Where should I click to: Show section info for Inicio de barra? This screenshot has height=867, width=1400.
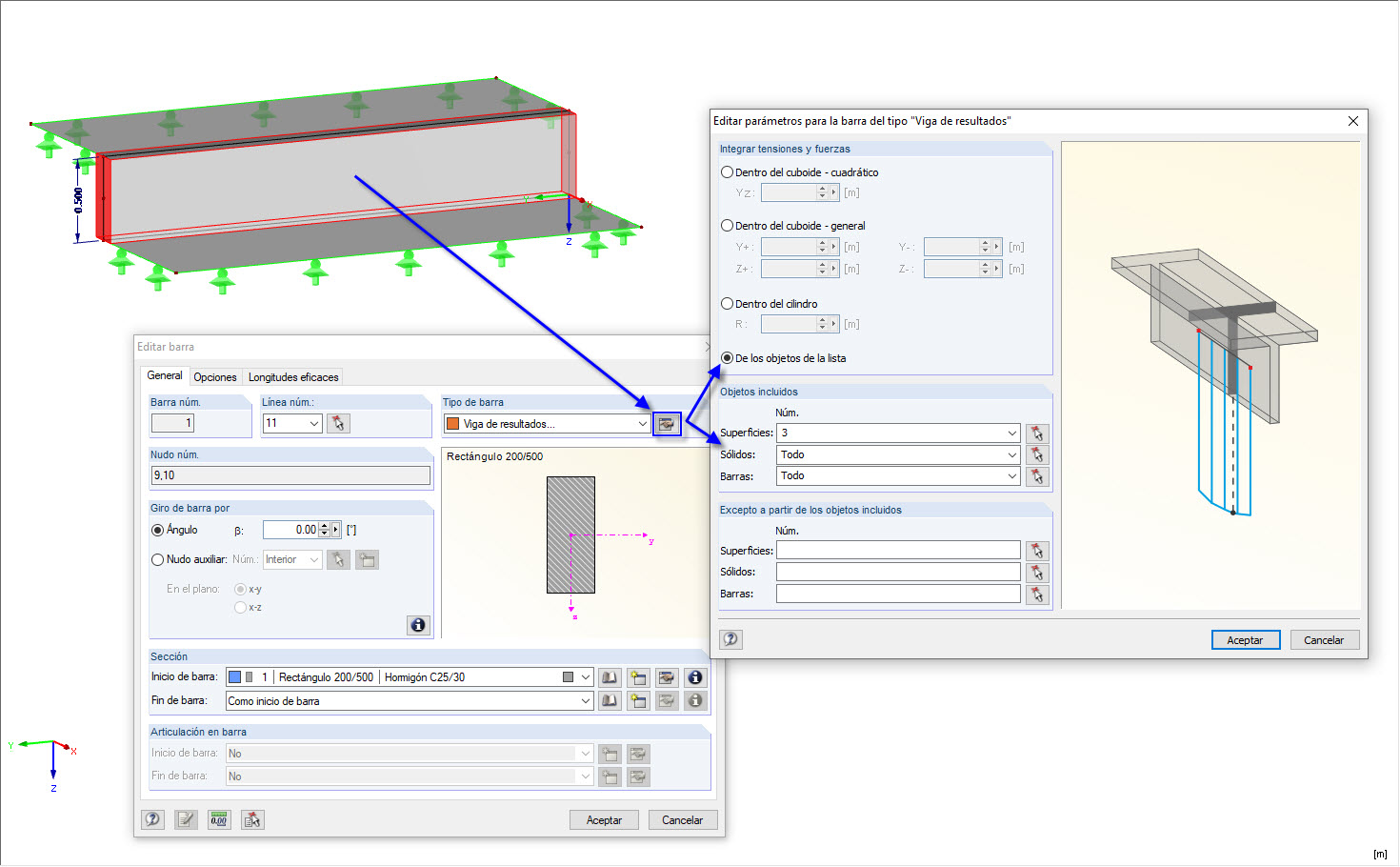[695, 677]
